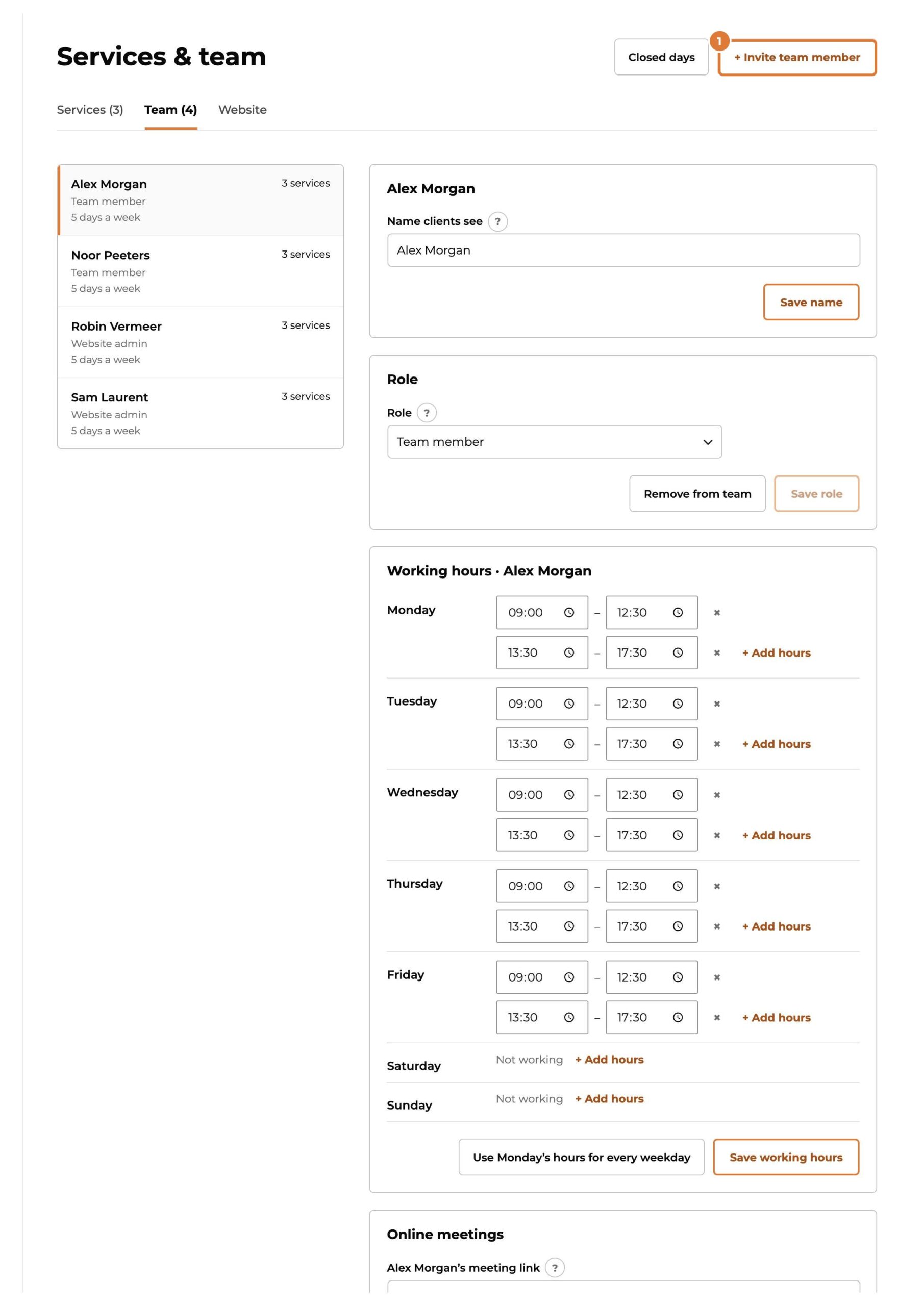Remove Monday 13:30–17:30 hours with the x
Viewport: 924px width, 1306px height.
717,653
